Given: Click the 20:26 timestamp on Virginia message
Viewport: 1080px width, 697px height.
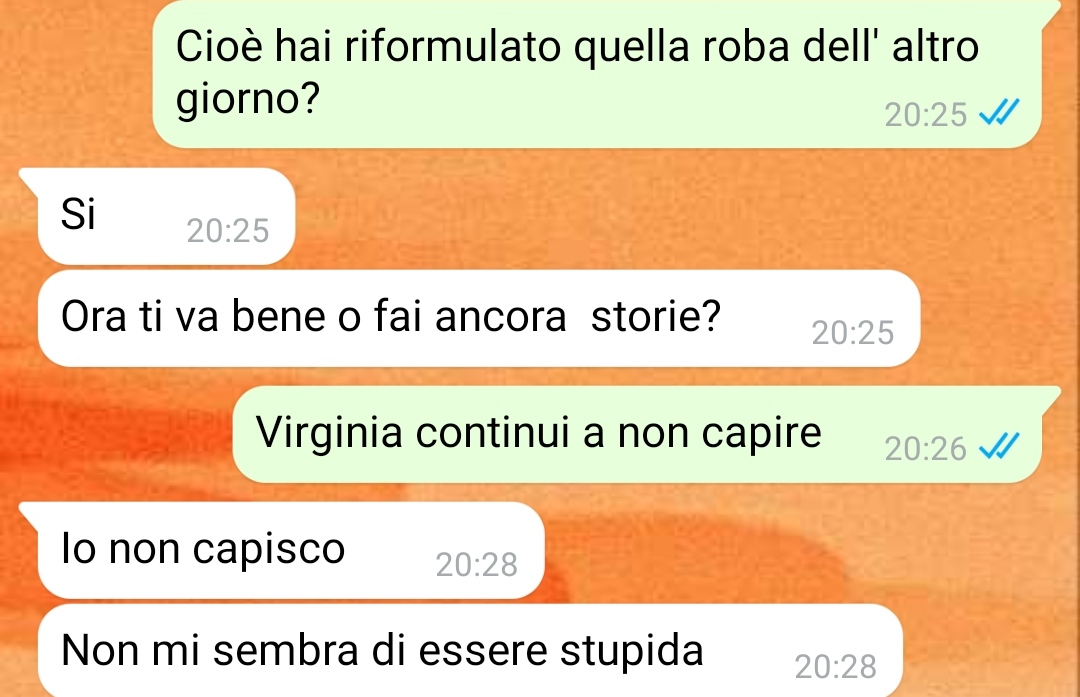Looking at the screenshot, I should (926, 449).
